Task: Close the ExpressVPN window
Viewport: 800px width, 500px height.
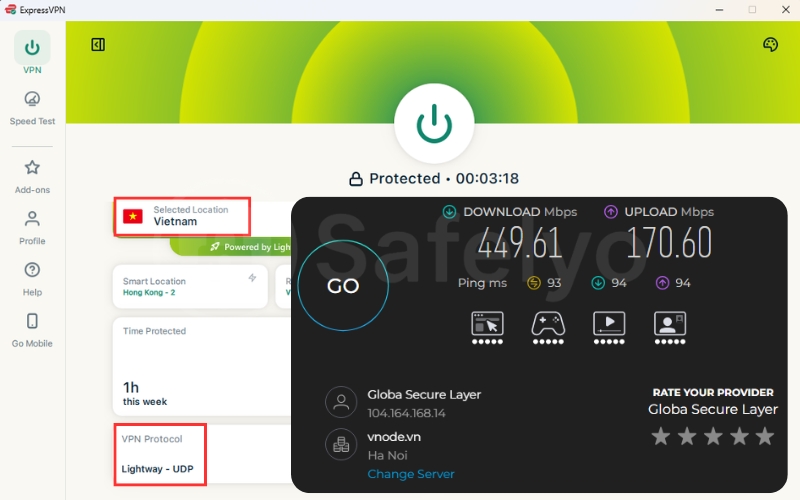Action: (786, 10)
